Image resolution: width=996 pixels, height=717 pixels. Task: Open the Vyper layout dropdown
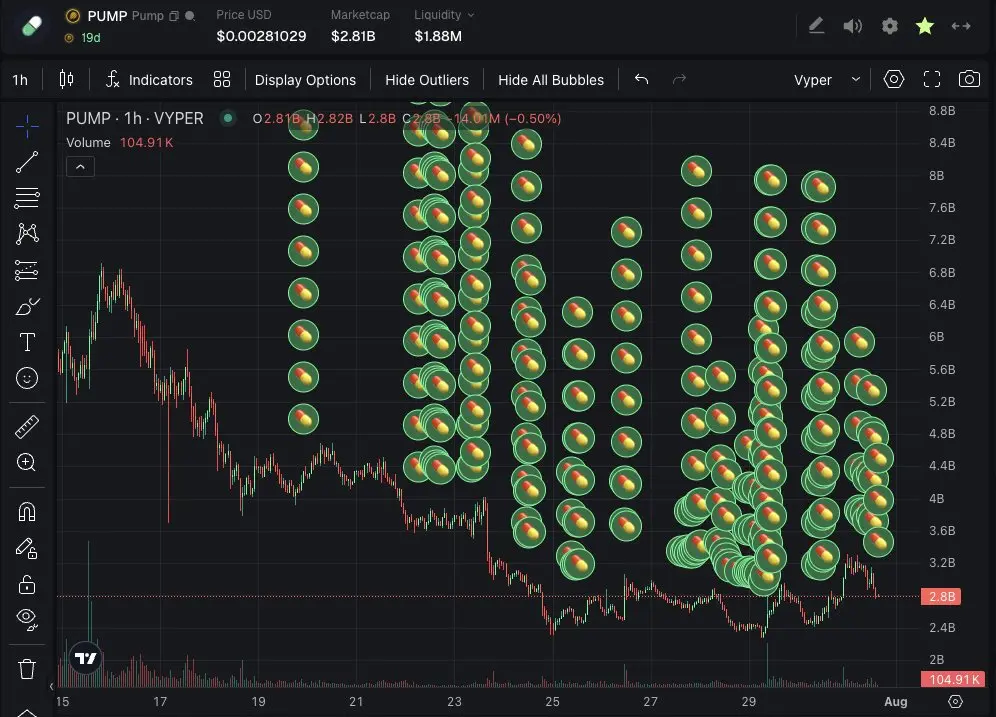coord(826,80)
